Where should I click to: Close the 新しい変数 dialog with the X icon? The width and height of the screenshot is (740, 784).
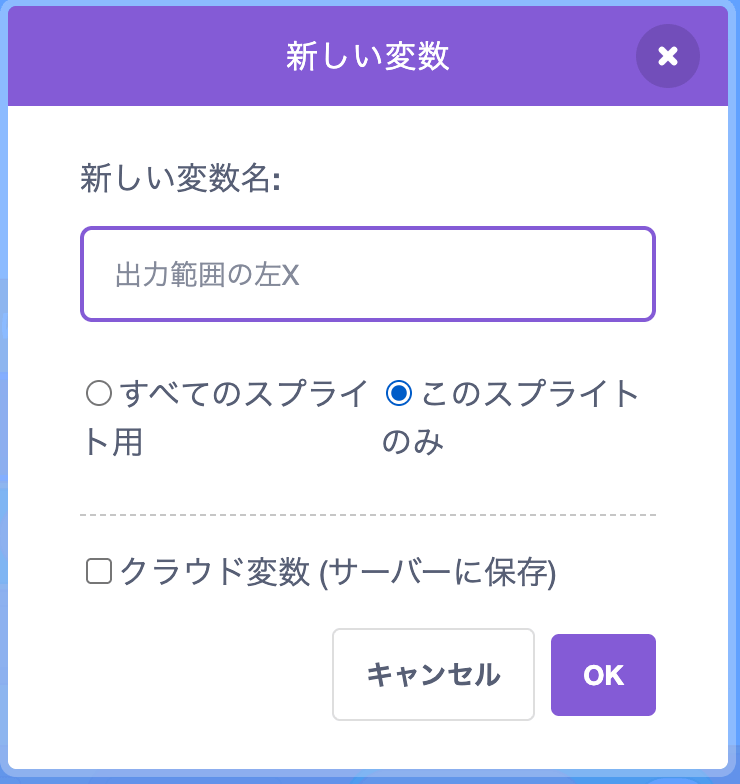click(x=668, y=56)
